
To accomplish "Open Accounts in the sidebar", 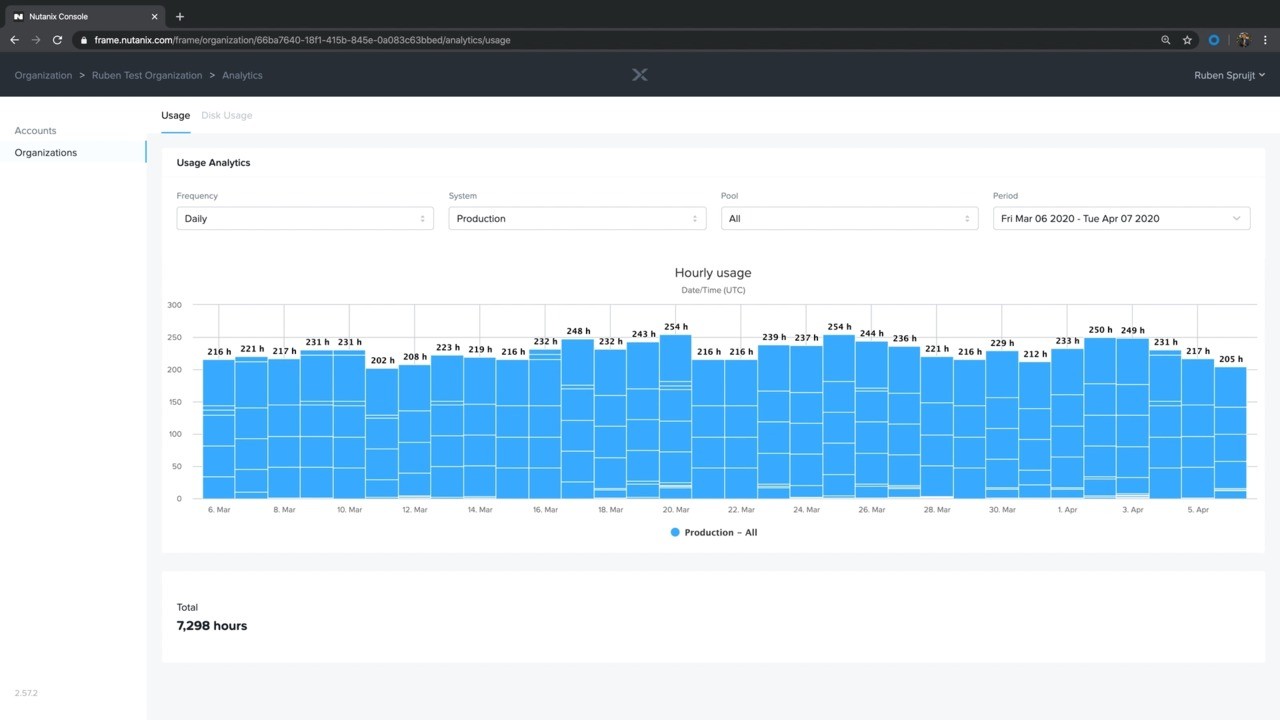I will tap(35, 131).
